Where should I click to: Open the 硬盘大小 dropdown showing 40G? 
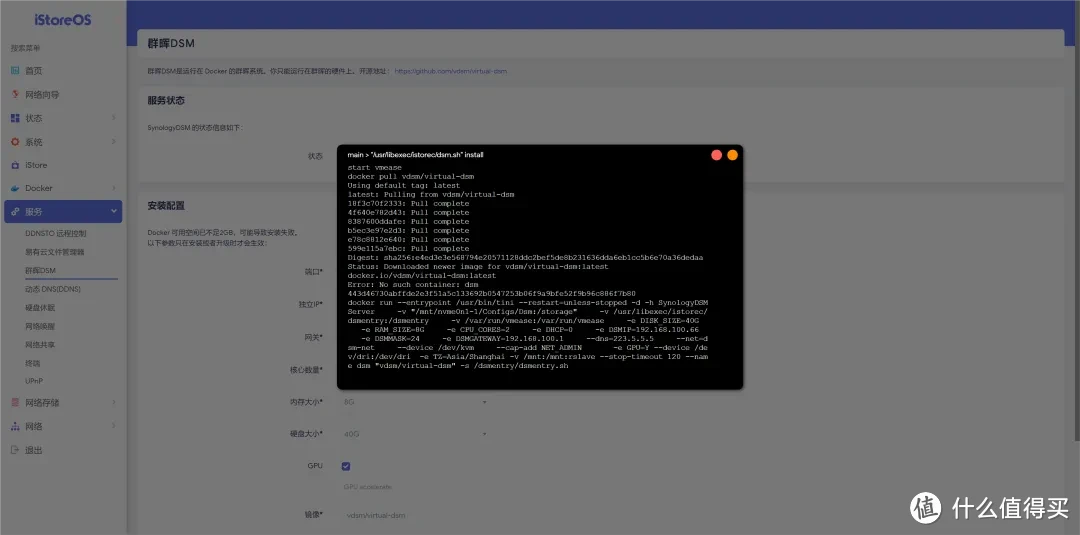click(x=415, y=434)
